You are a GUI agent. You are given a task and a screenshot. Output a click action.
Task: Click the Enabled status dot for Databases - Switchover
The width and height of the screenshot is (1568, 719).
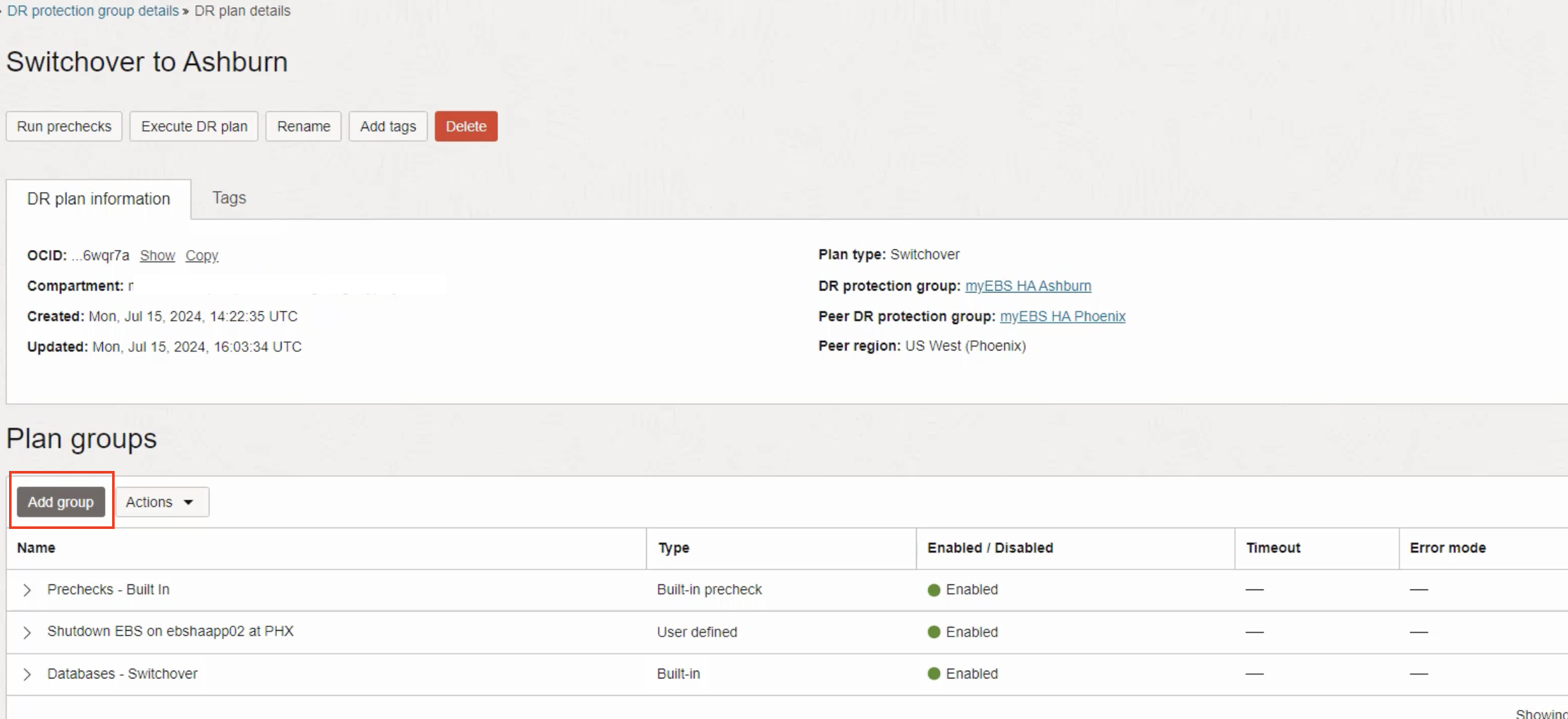(x=933, y=674)
